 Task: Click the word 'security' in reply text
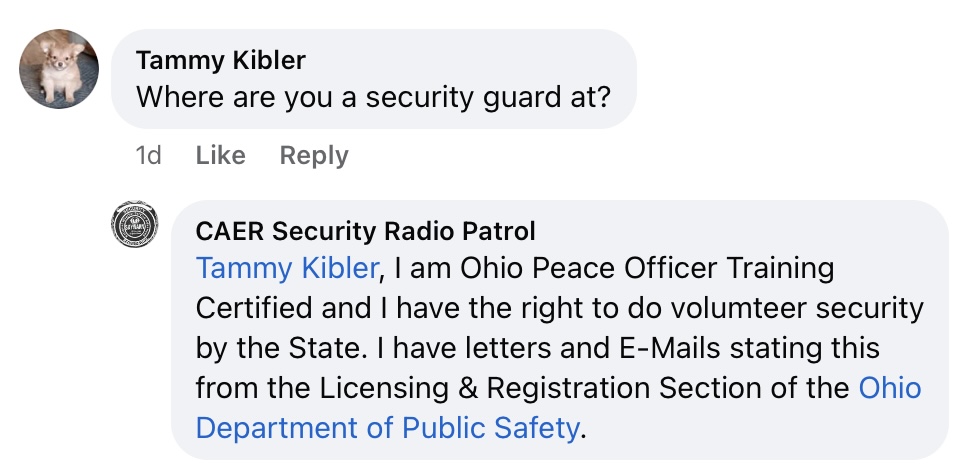[869, 309]
